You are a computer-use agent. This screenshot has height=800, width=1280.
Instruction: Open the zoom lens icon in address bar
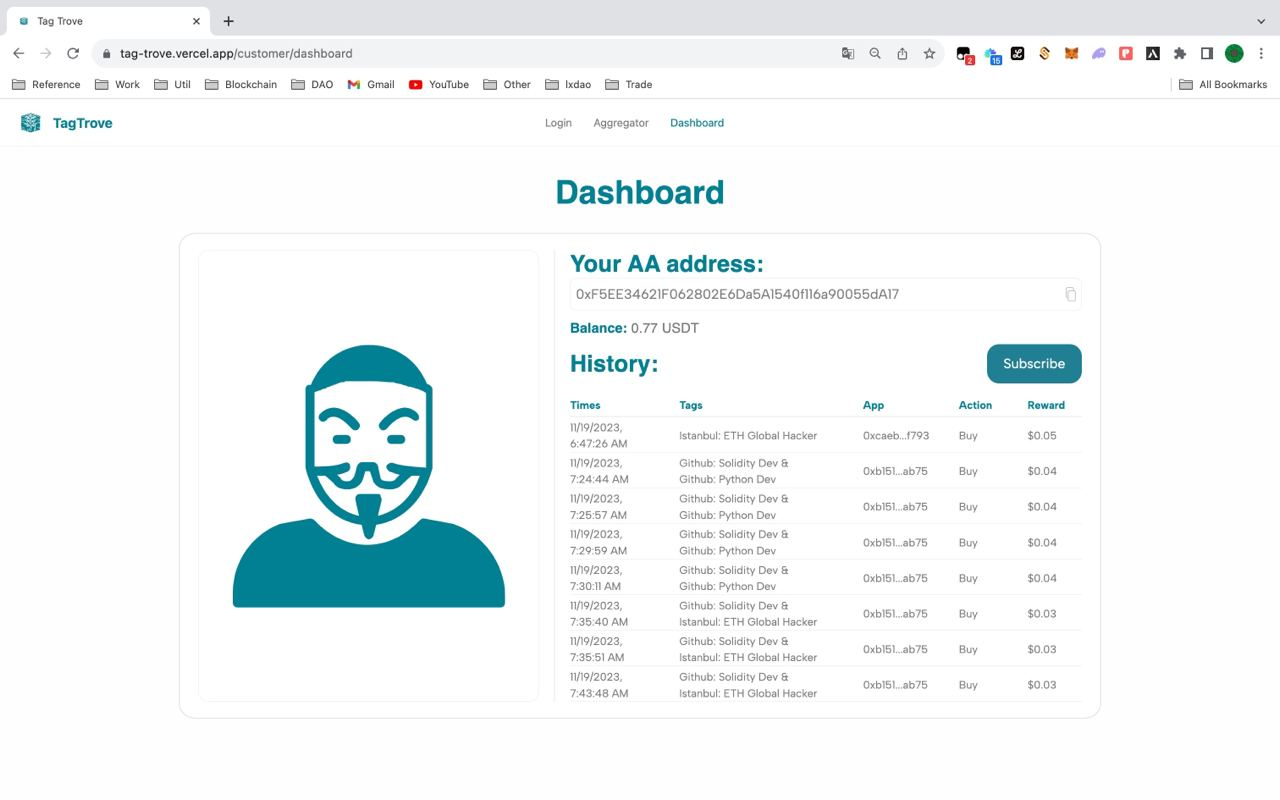click(875, 53)
